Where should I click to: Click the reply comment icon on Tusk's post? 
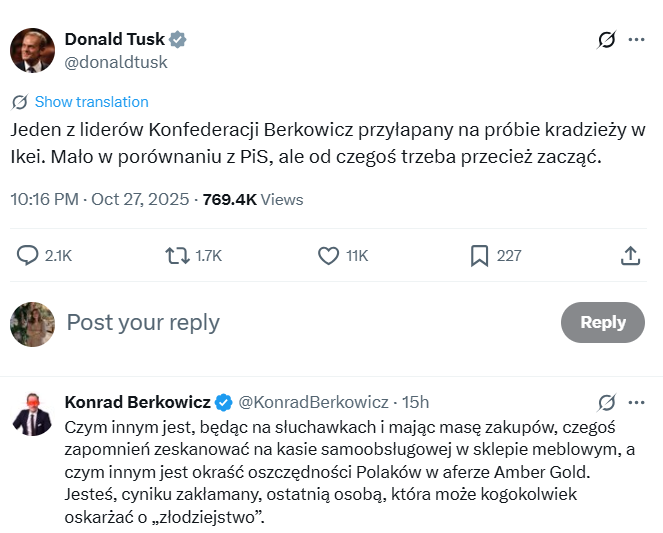(28, 256)
